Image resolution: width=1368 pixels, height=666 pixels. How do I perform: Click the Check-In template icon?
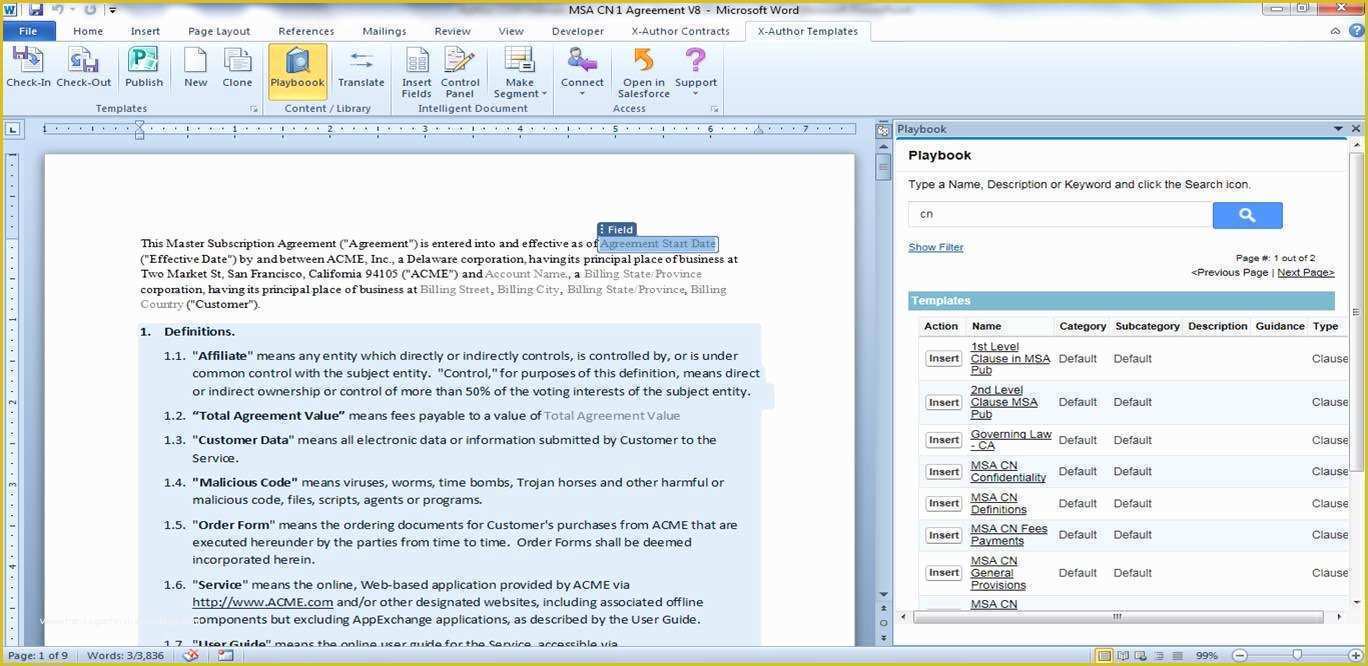click(28, 68)
